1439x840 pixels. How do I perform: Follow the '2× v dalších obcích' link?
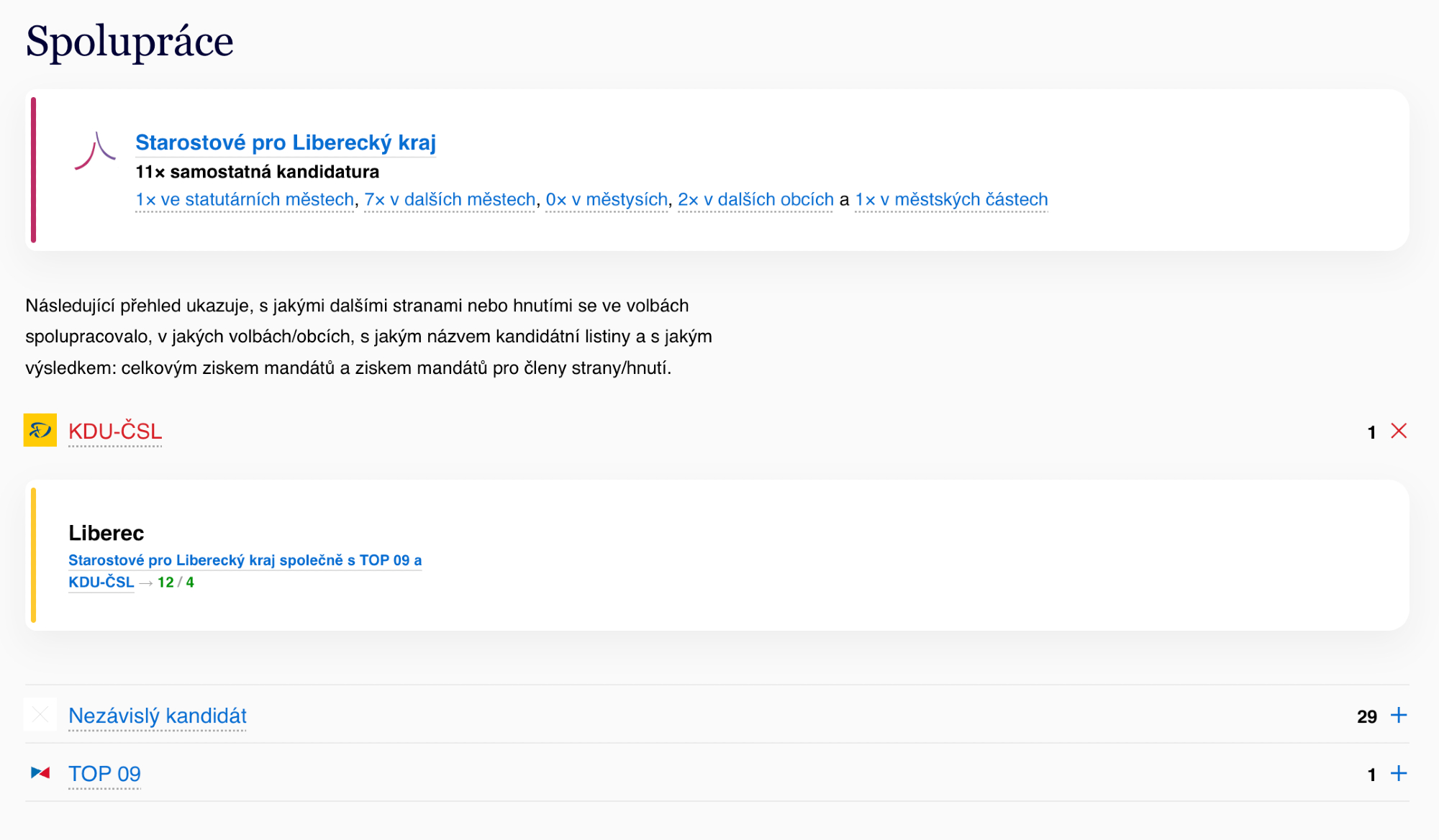pos(755,199)
